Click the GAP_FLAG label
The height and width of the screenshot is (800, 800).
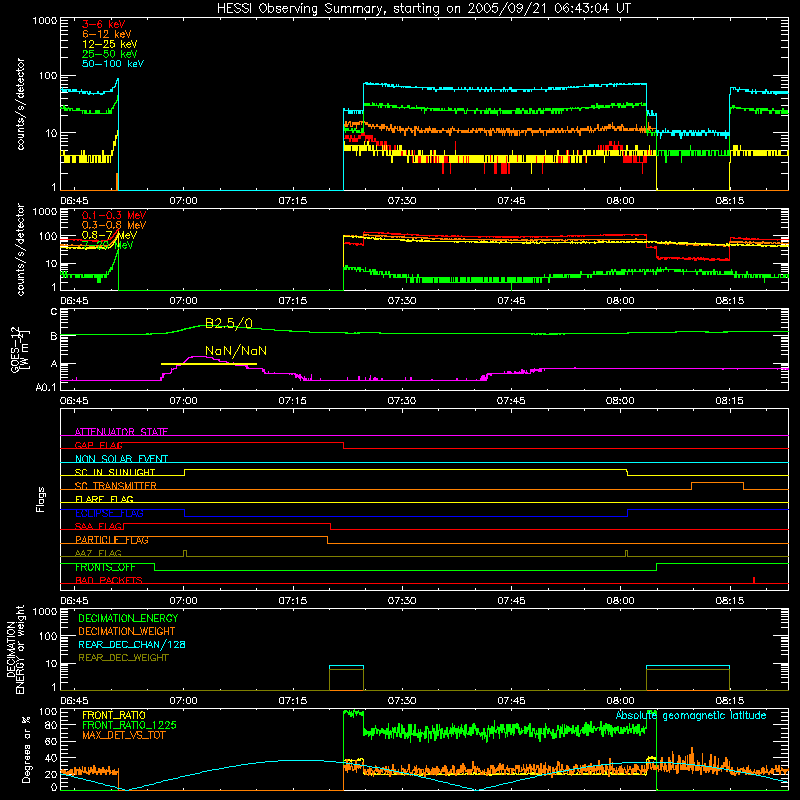[x=98, y=445]
